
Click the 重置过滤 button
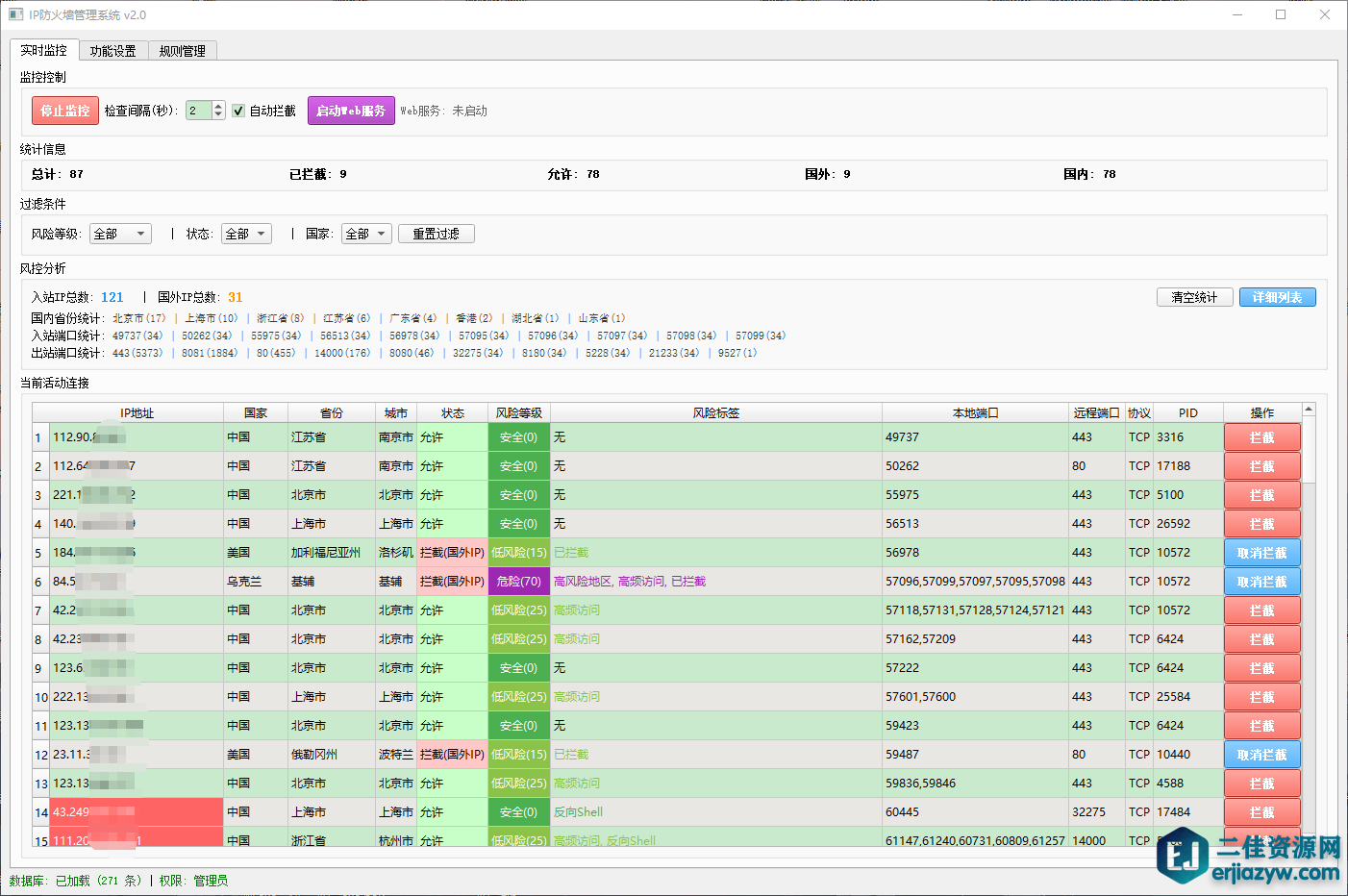pos(437,234)
